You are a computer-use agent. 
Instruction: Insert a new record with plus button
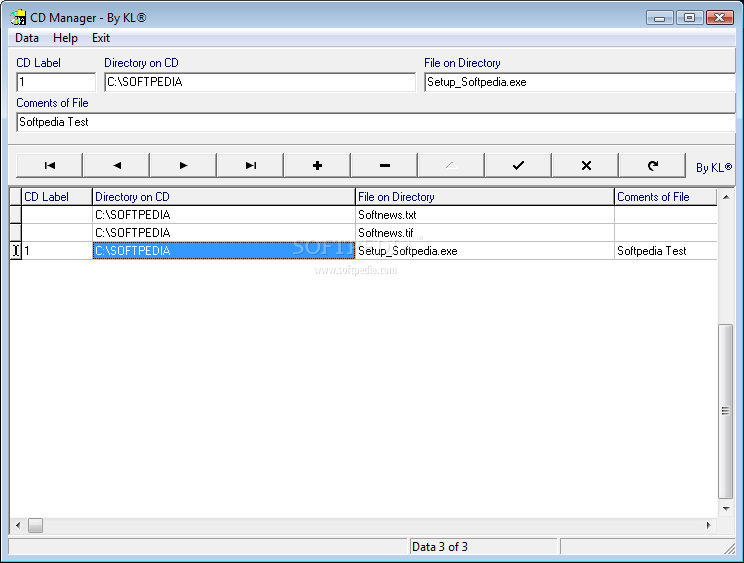[x=317, y=165]
